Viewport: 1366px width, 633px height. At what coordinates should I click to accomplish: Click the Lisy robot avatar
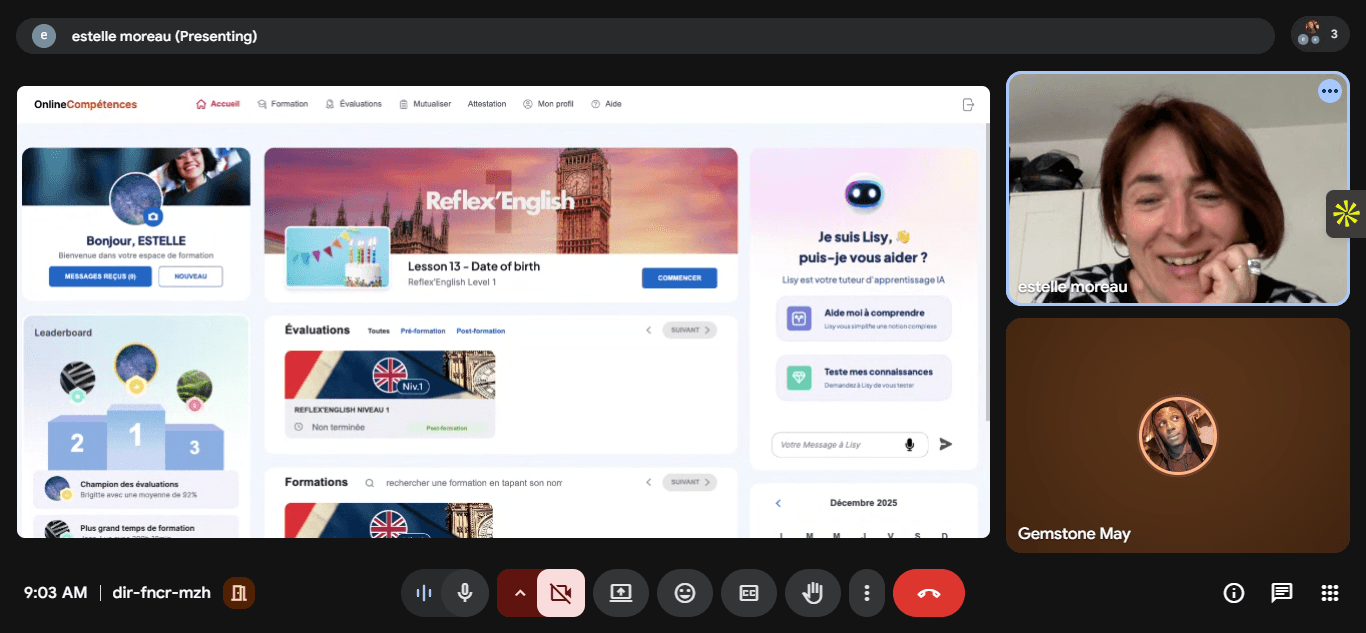pos(863,193)
